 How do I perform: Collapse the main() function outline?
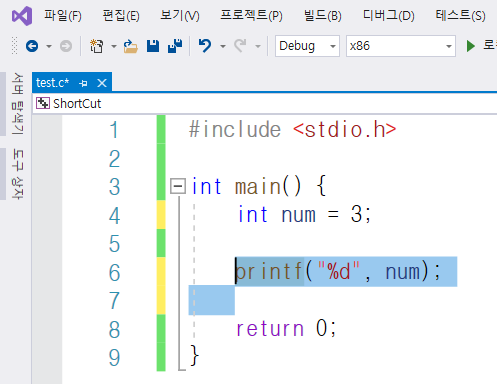pyautogui.click(x=178, y=186)
